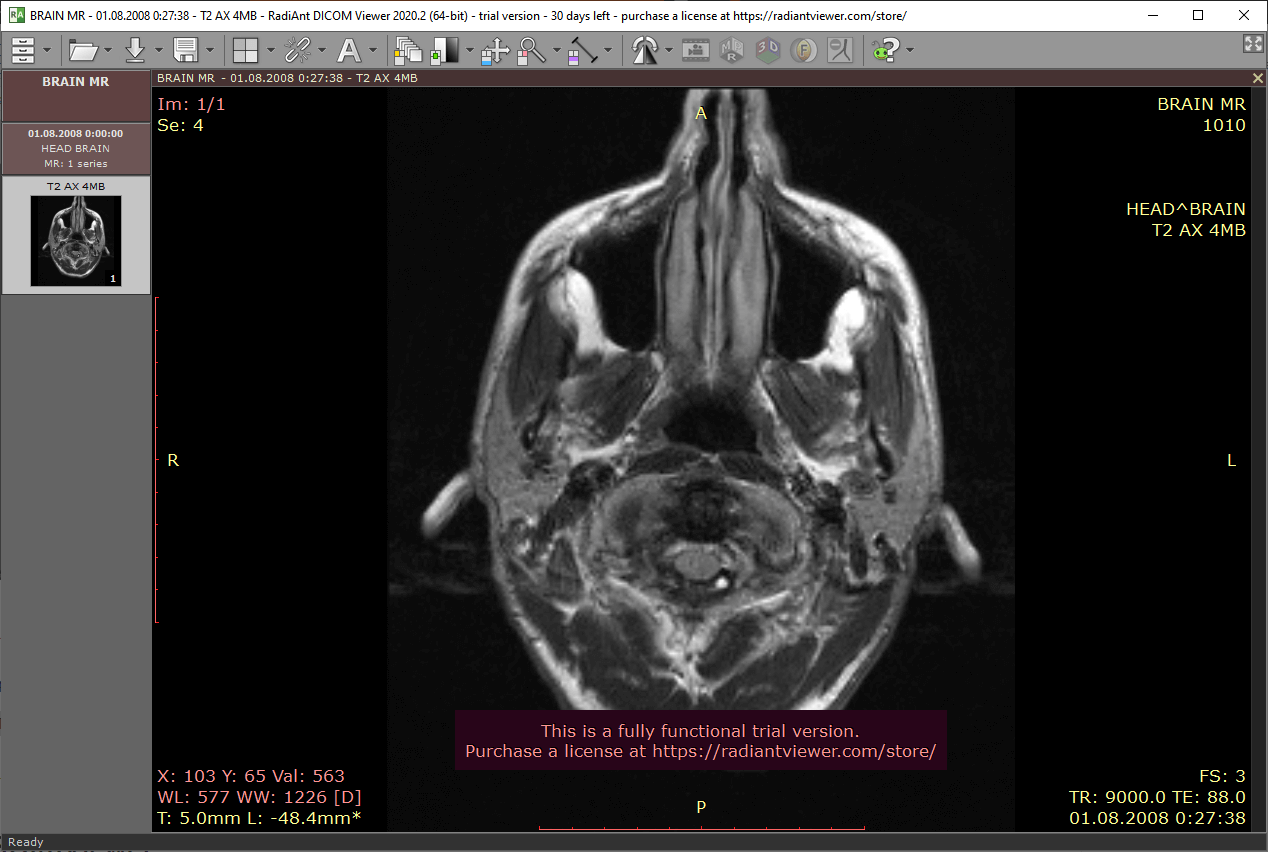Click the Open folder toolbar icon
Screen dimensions: 1268x852
click(x=83, y=50)
